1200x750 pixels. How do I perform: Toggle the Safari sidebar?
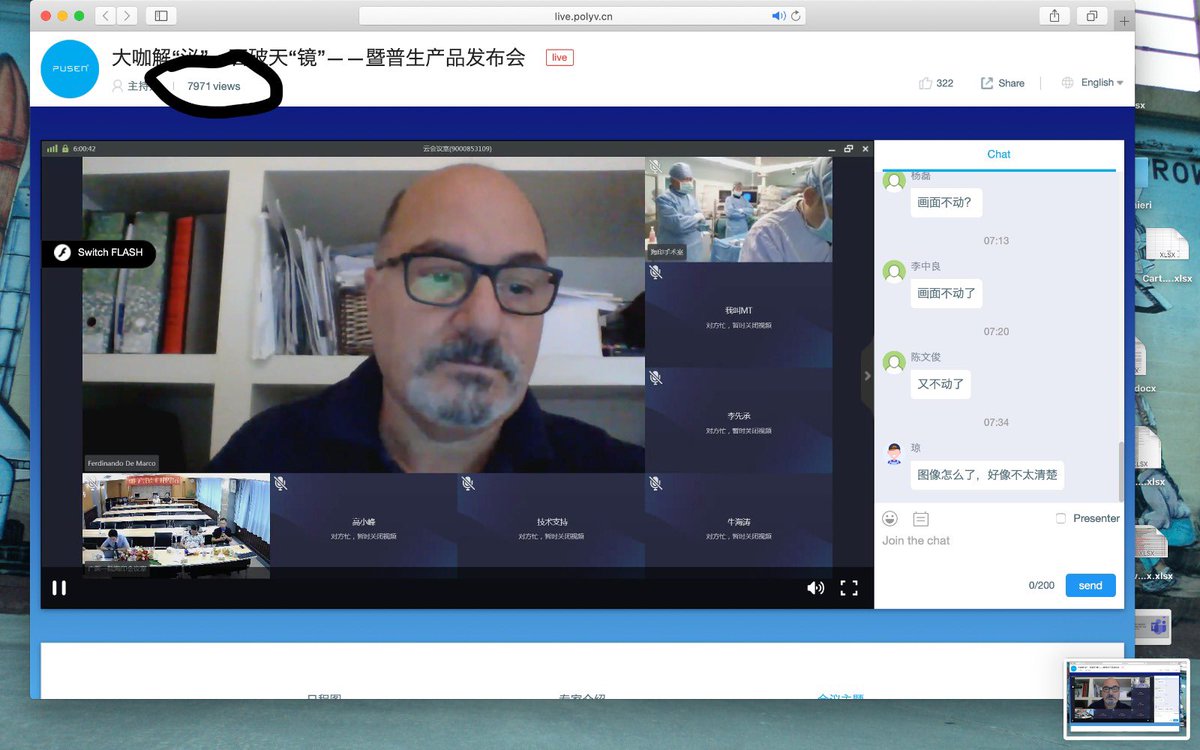point(161,16)
